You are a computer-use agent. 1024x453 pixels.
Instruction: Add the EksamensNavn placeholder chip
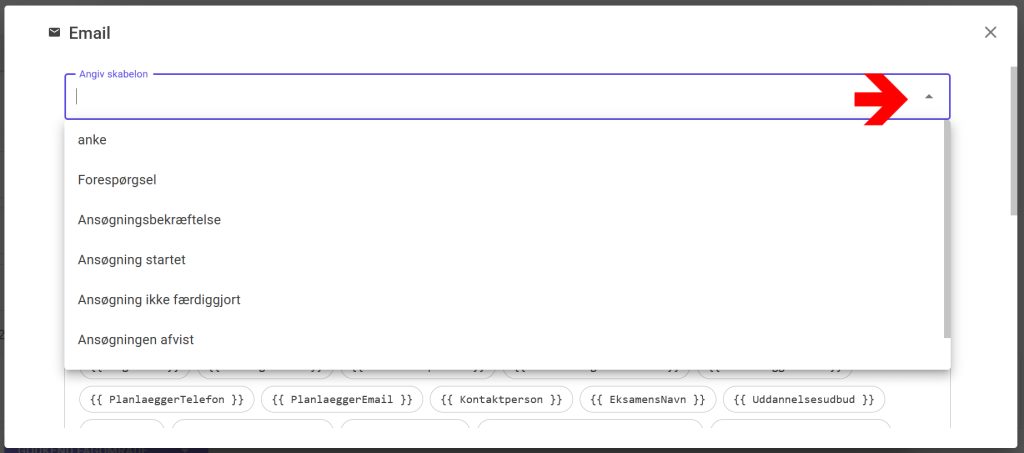tap(647, 400)
